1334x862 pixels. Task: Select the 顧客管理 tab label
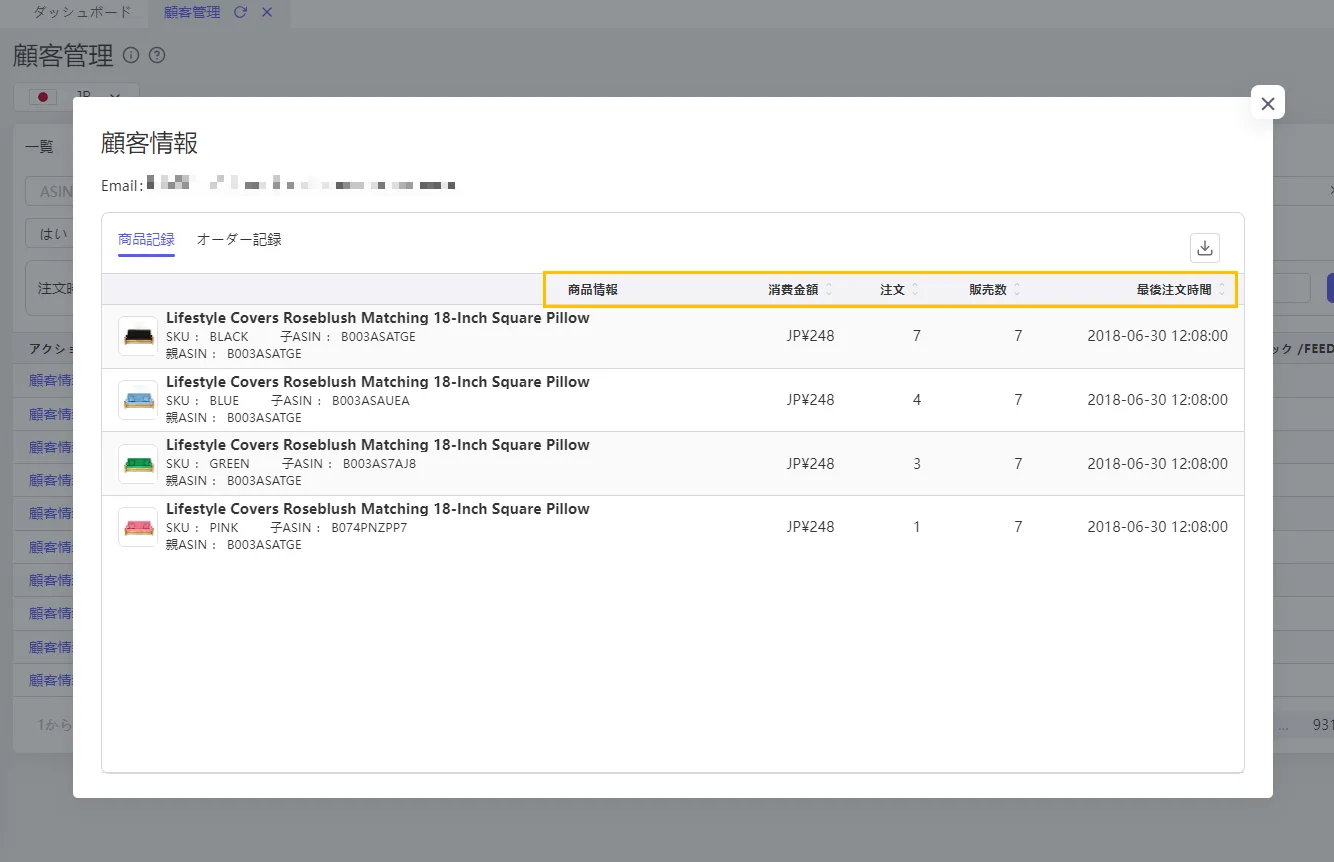point(192,12)
